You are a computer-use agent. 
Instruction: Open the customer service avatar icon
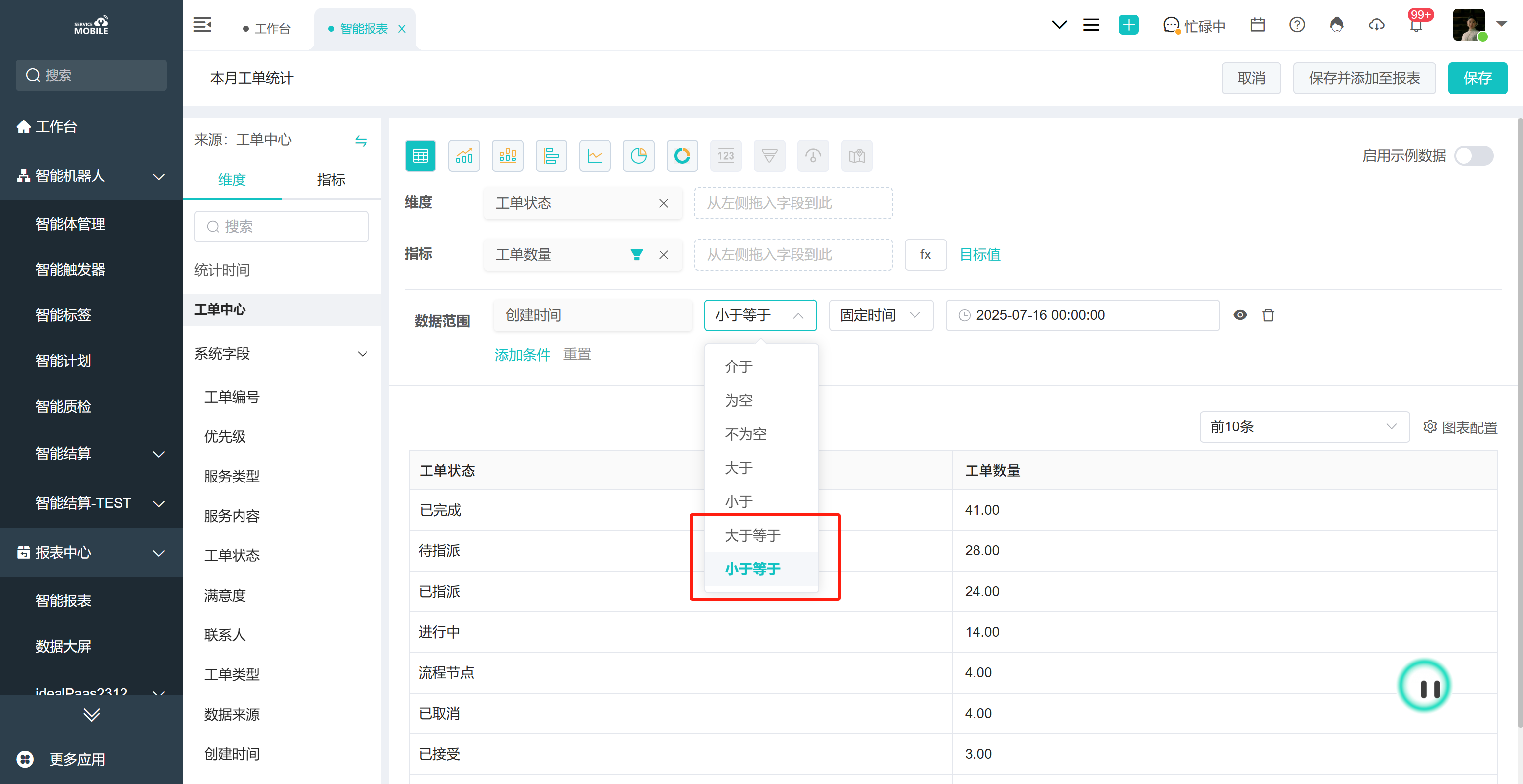tap(1337, 25)
